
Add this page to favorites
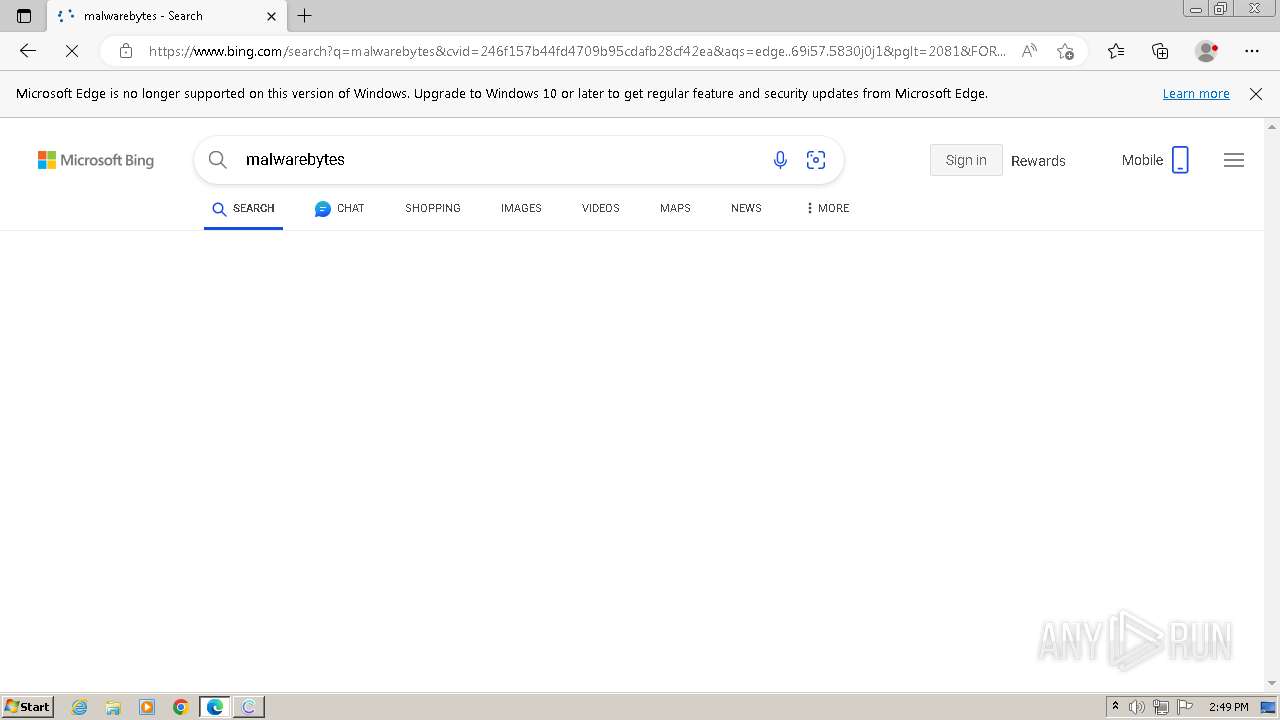(x=1065, y=51)
